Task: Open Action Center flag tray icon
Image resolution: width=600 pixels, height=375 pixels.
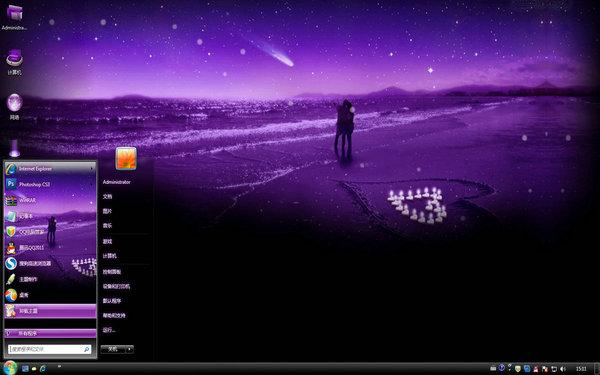Action: click(545, 368)
